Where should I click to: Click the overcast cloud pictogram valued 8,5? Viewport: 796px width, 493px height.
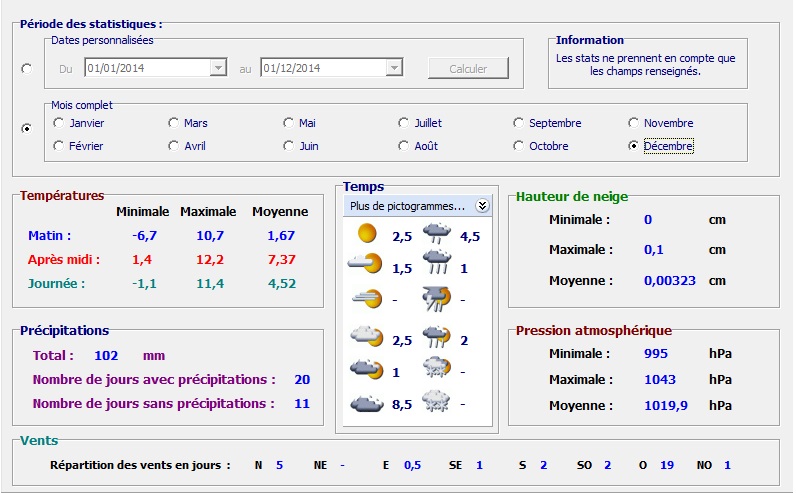coord(367,404)
